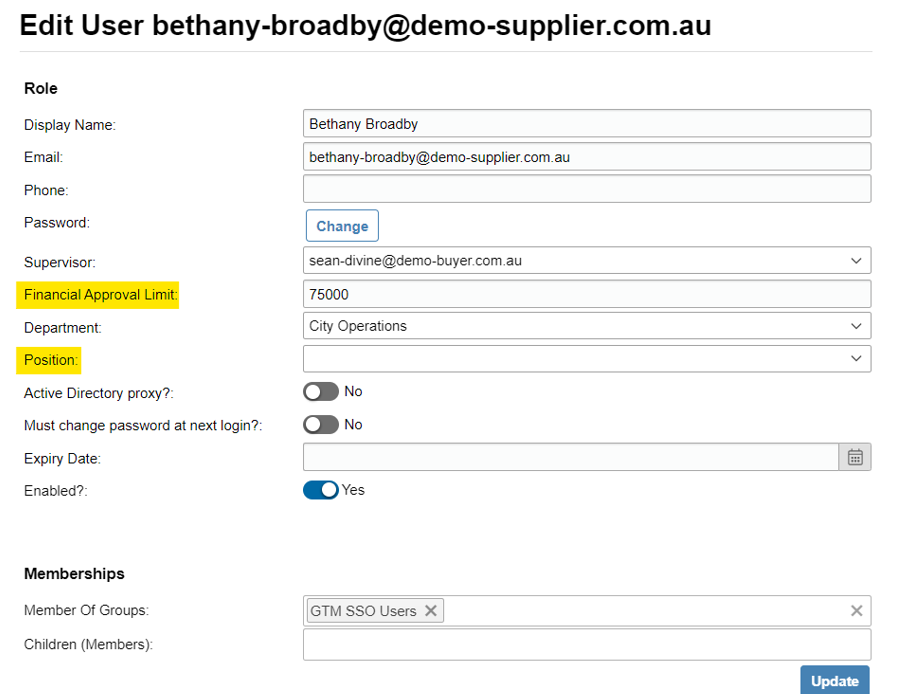Edit the Financial Approval Limit value
Screen dimensions: 909x694
587,294
